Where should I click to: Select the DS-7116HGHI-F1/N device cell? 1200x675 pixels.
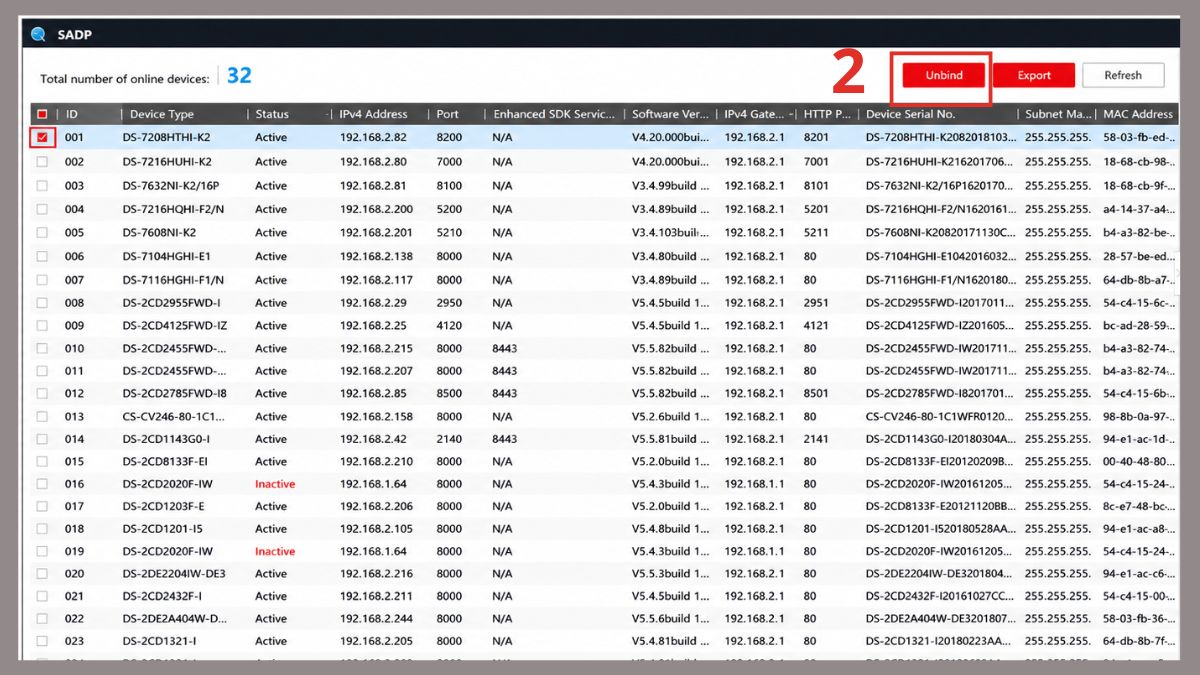pos(173,280)
